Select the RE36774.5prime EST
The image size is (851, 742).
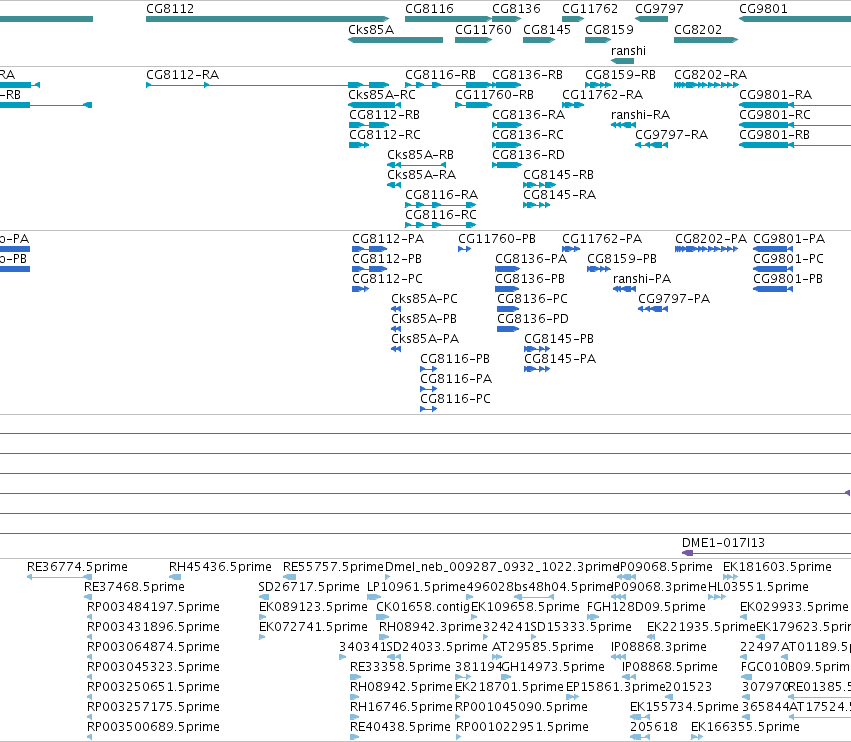(x=59, y=577)
